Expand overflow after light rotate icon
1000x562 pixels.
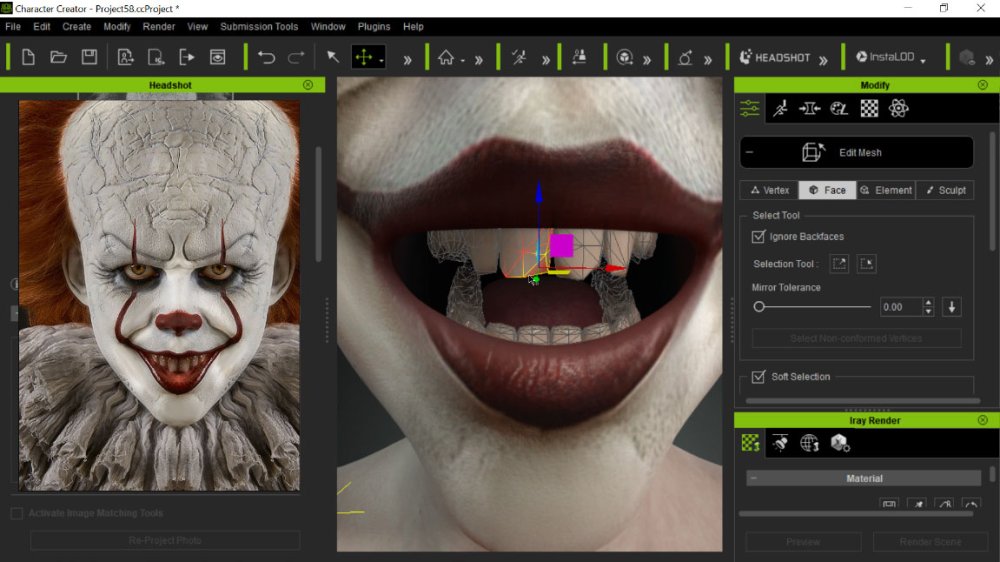coord(708,61)
